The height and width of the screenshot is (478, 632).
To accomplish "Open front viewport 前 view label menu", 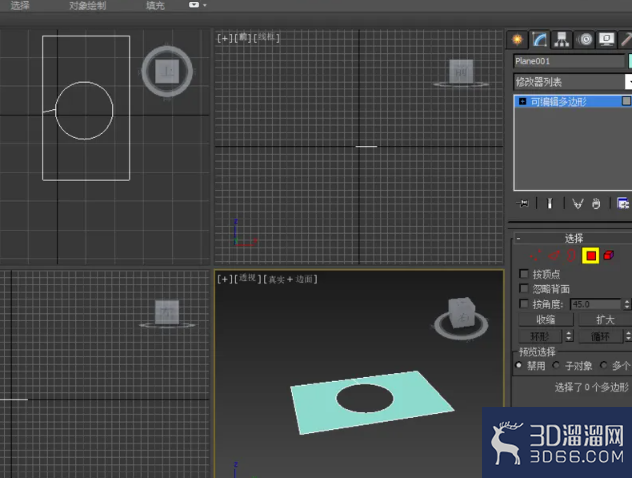I will [243, 37].
